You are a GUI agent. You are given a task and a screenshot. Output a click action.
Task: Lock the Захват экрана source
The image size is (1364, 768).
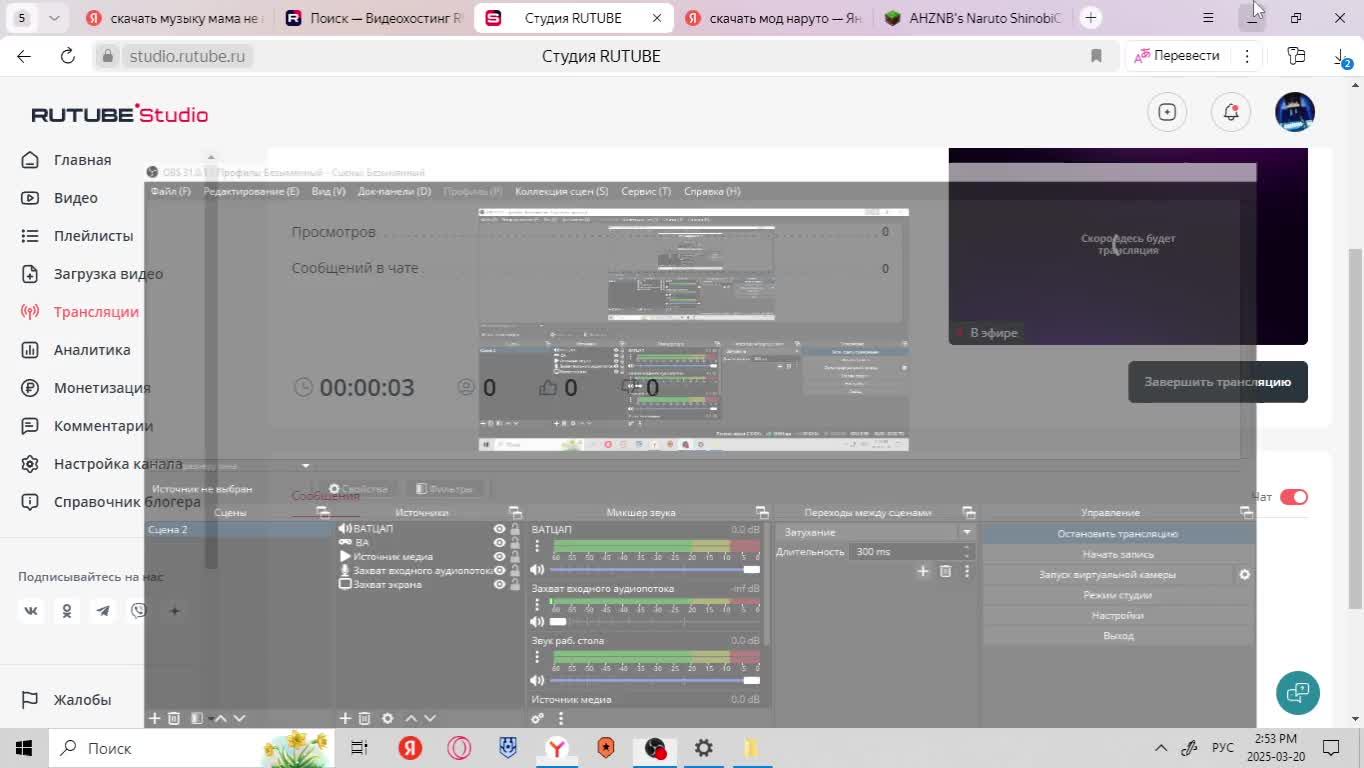click(515, 585)
